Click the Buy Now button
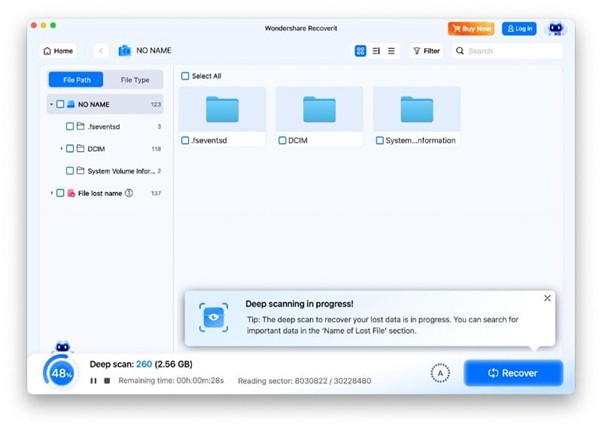The width and height of the screenshot is (602, 430). pyautogui.click(x=470, y=29)
